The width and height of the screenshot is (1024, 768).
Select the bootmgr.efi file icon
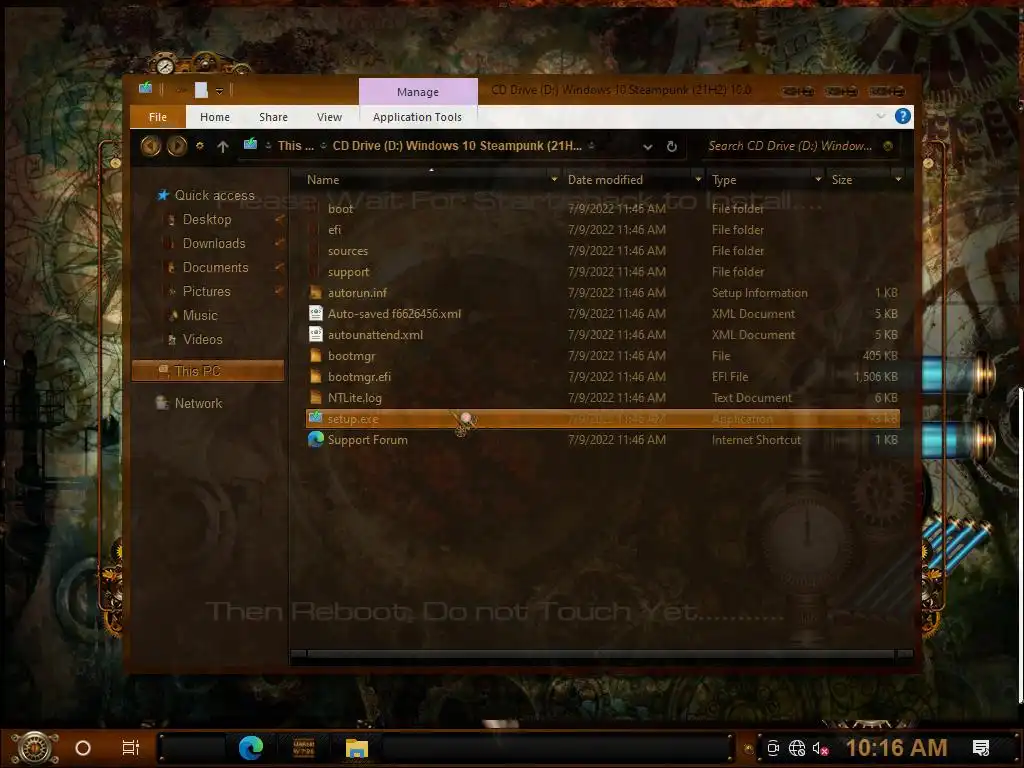316,376
